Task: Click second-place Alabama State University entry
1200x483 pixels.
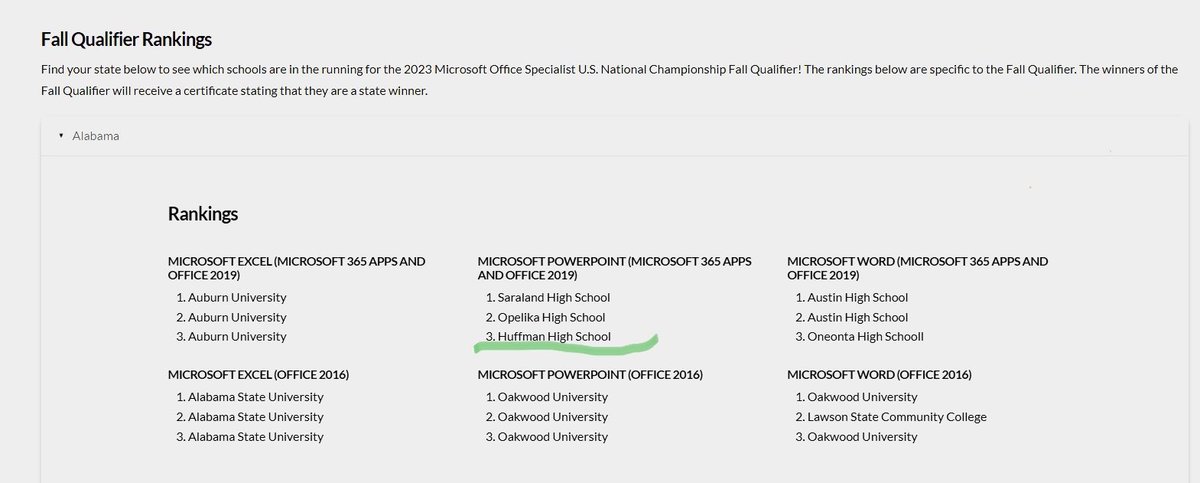Action: 255,417
